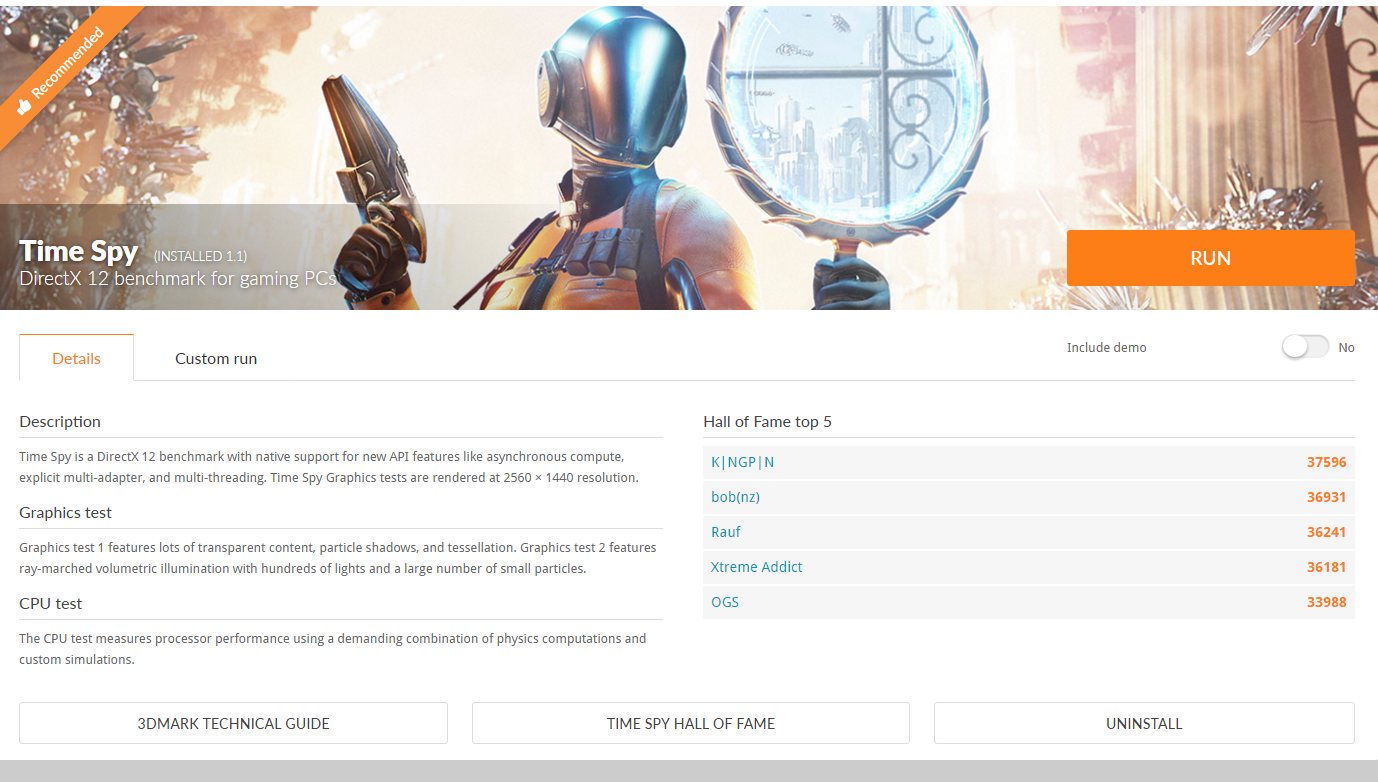This screenshot has height=782, width=1378.
Task: Click the Description heading
Action: click(60, 422)
